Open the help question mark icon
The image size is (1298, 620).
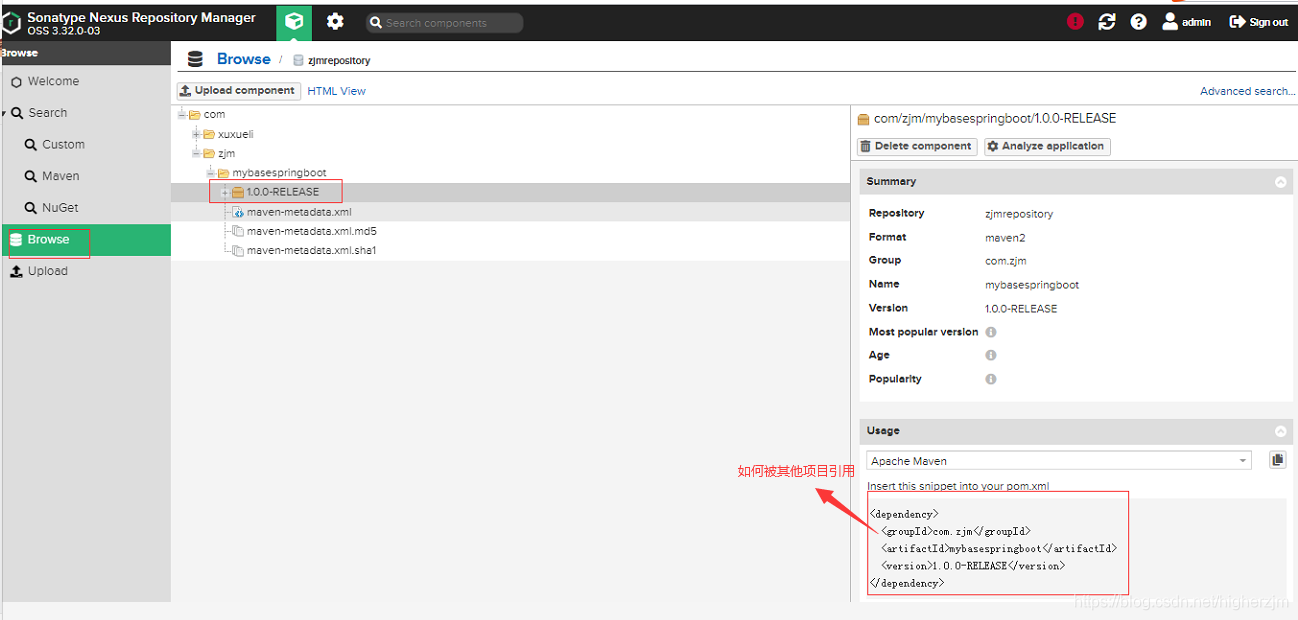click(x=1139, y=21)
